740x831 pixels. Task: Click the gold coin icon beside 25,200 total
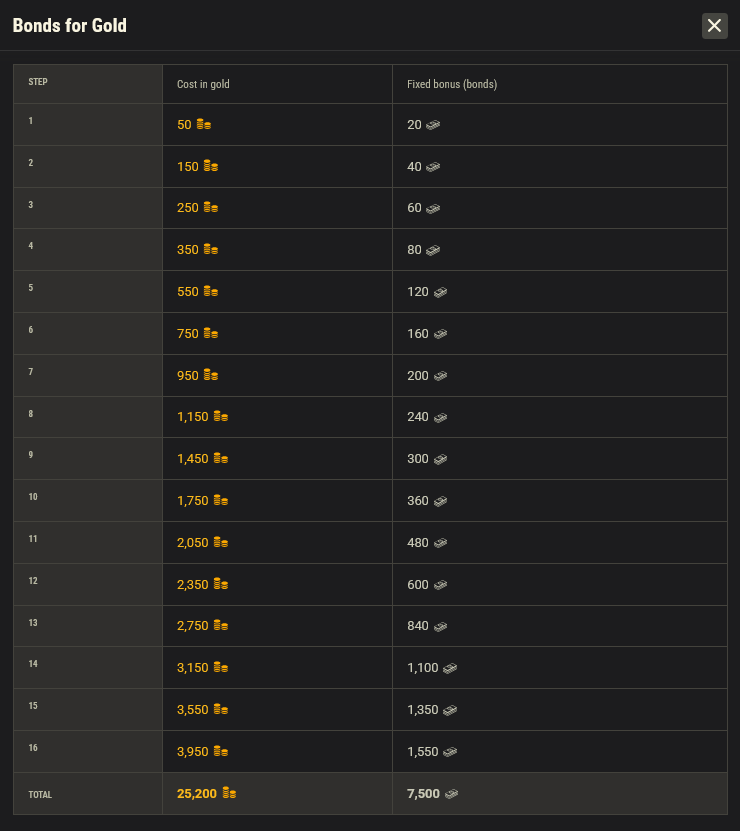[229, 794]
